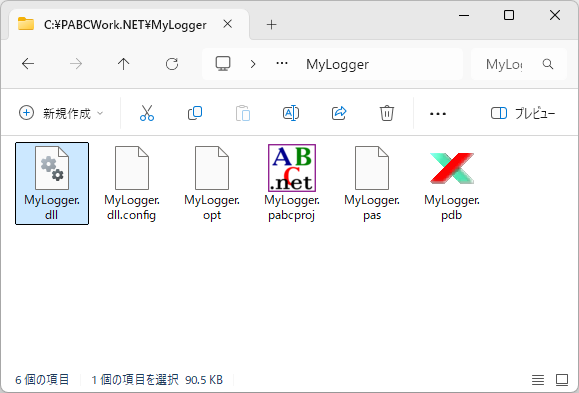Click the search magnifier icon
This screenshot has height=393, width=579.
548,64
